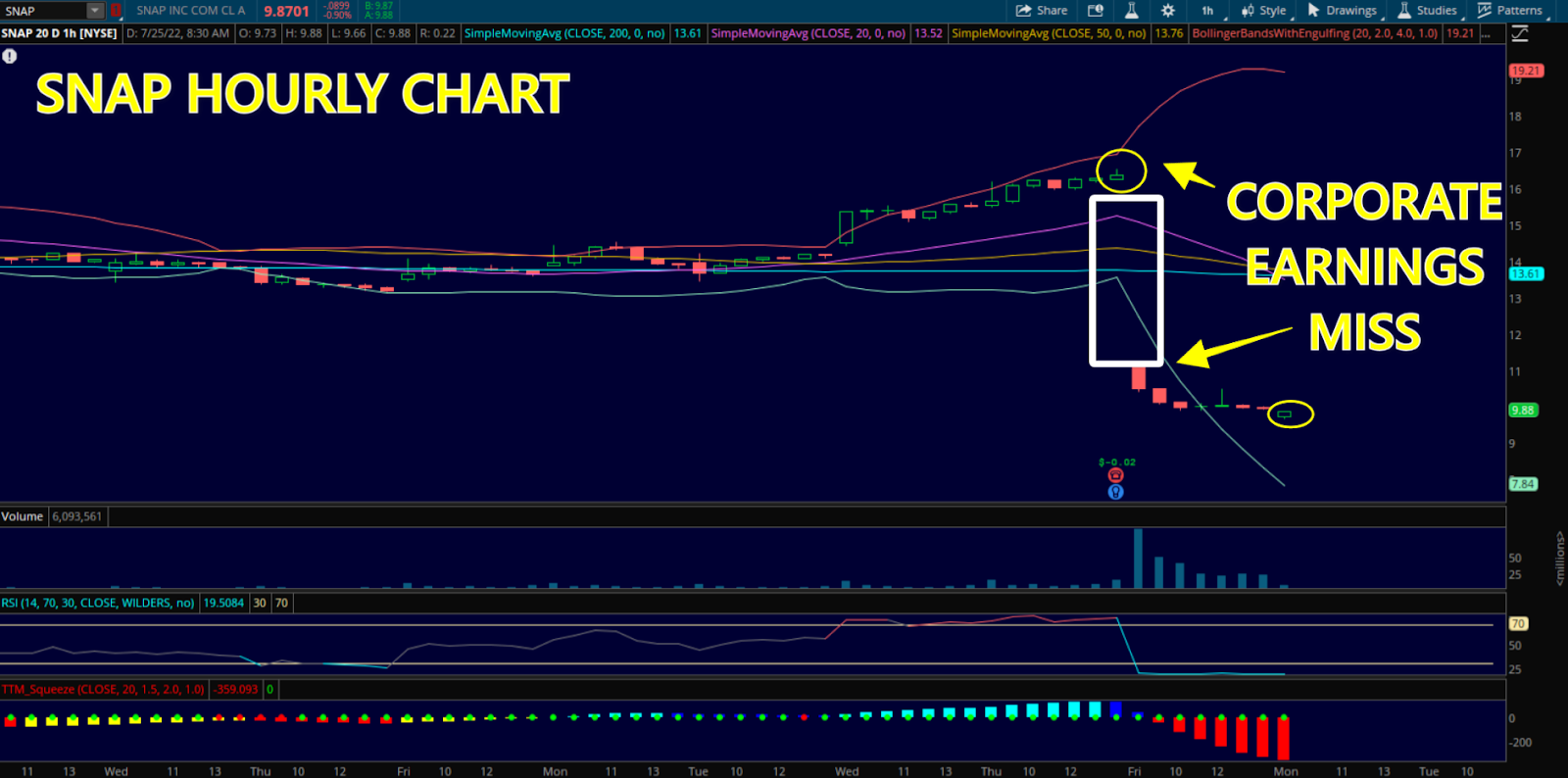Viewport: 1568px width, 778px height.
Task: Click the 9.88 green last-price bubble
Action: [1523, 410]
